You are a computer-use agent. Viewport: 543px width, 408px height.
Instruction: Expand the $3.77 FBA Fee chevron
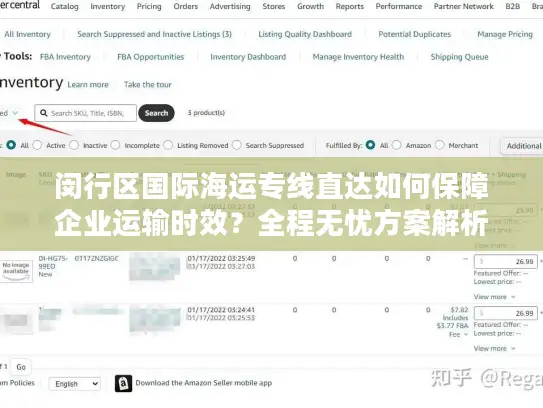(x=466, y=334)
